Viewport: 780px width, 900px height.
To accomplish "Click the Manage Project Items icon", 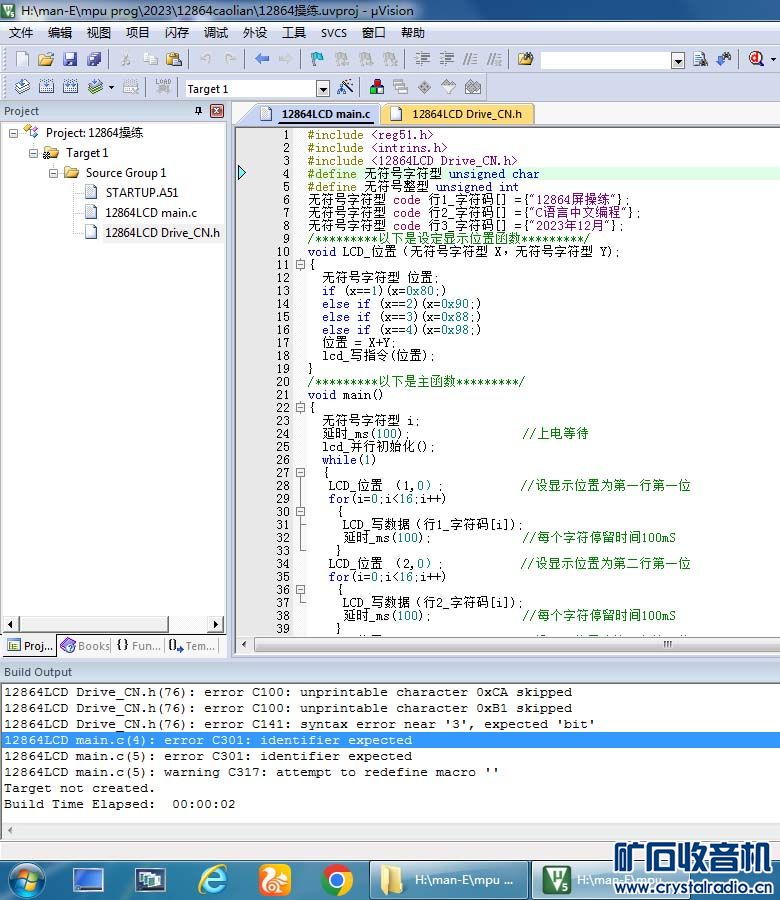I will coord(377,88).
